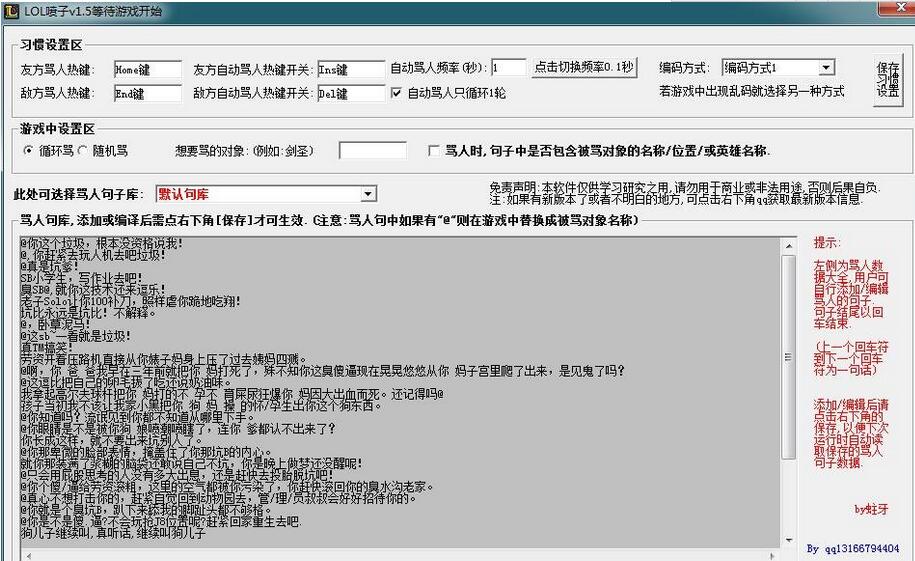This screenshot has width=915, height=561.
Task: Uncheck 自动骂人只循环1轮 checkbox
Action: click(396, 93)
